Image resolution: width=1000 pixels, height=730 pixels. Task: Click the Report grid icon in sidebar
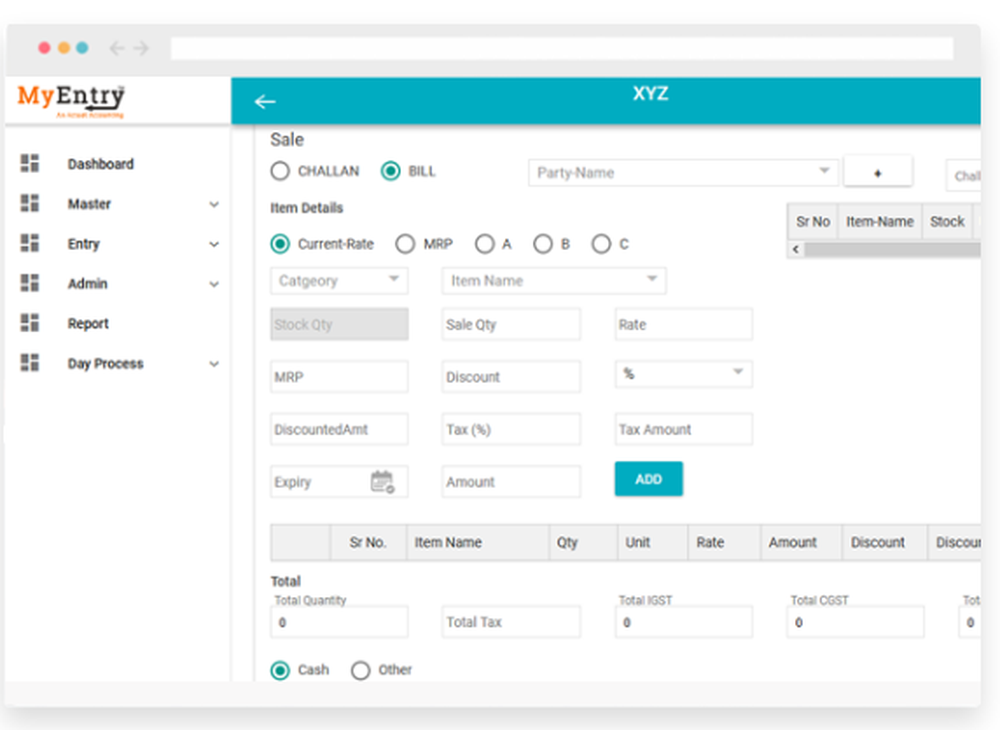pos(30,324)
